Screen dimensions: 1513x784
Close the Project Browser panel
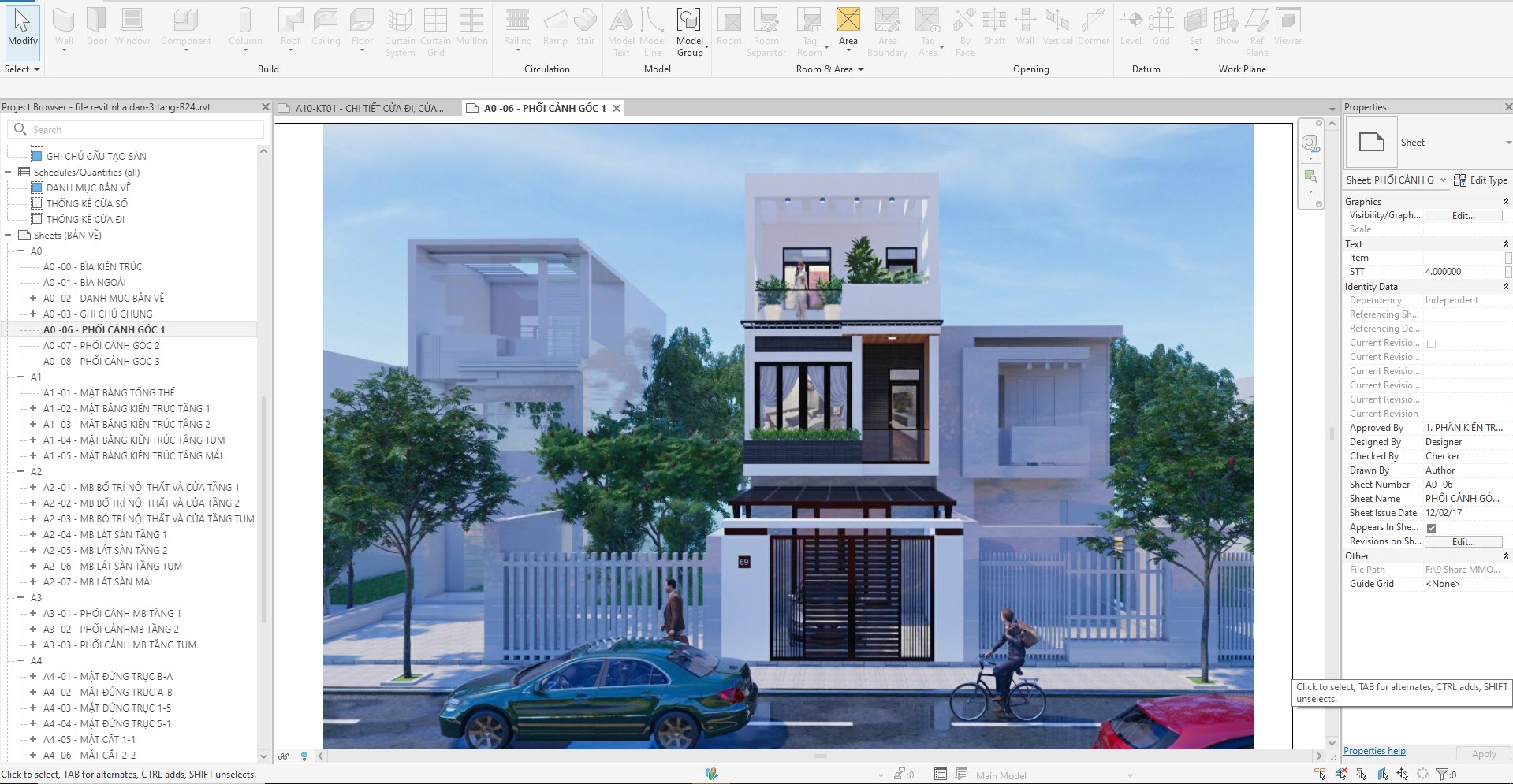pos(265,107)
